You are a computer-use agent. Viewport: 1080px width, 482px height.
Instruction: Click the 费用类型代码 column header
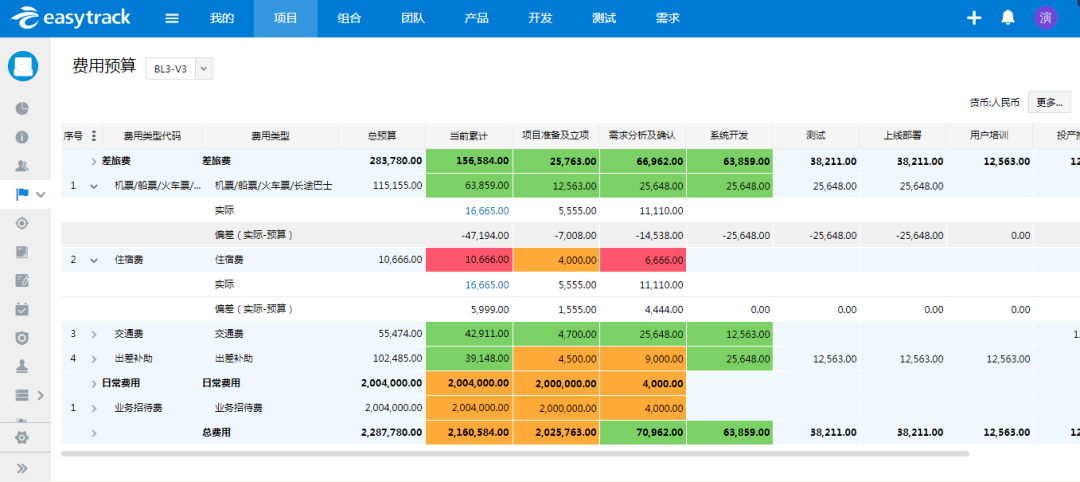pyautogui.click(x=152, y=136)
